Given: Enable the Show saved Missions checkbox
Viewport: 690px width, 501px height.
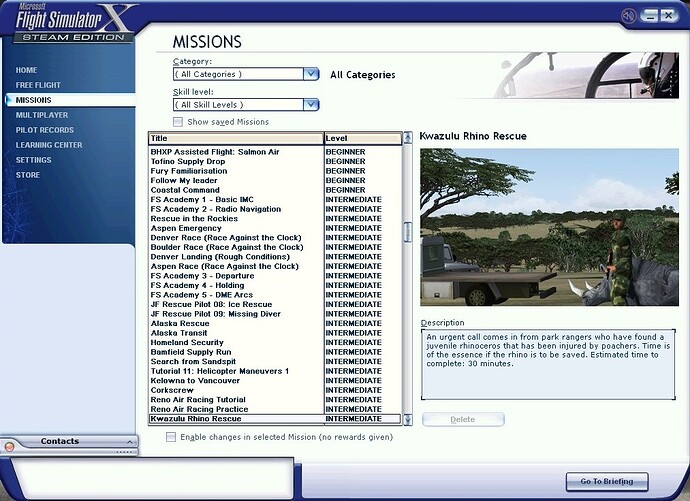Looking at the screenshot, I should pyautogui.click(x=178, y=122).
